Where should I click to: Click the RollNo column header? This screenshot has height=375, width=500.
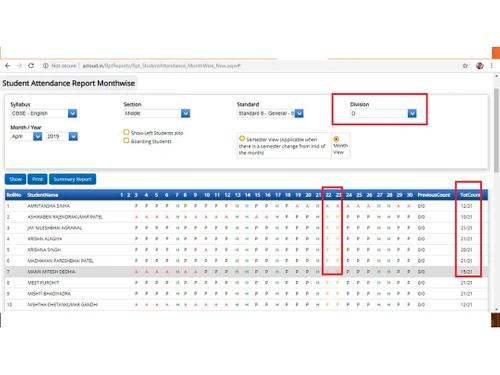[x=14, y=195]
